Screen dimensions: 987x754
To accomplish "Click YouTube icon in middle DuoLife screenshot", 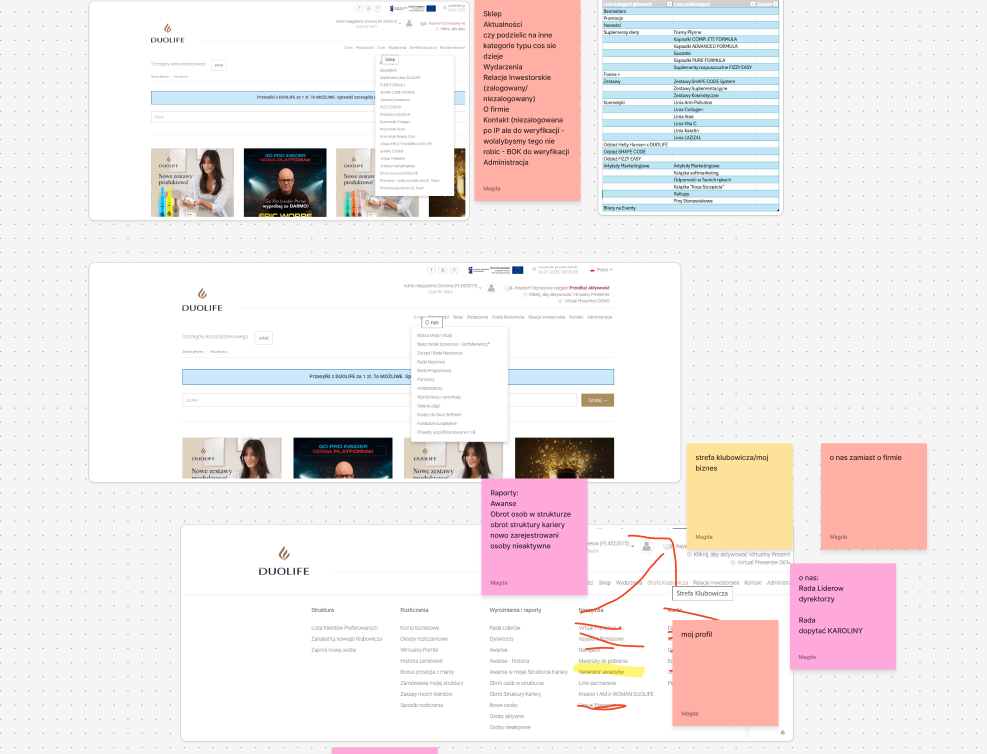I will pos(443,270).
